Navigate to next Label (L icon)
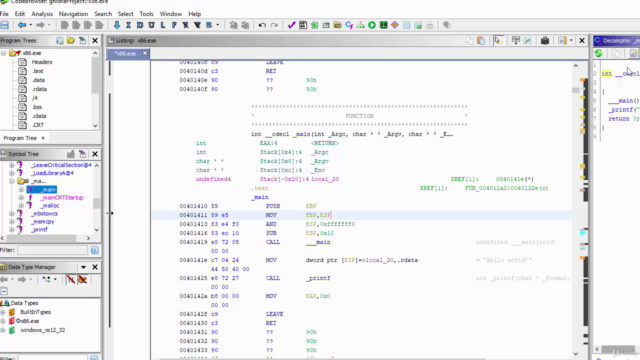This screenshot has height=360, width=640. point(162,25)
